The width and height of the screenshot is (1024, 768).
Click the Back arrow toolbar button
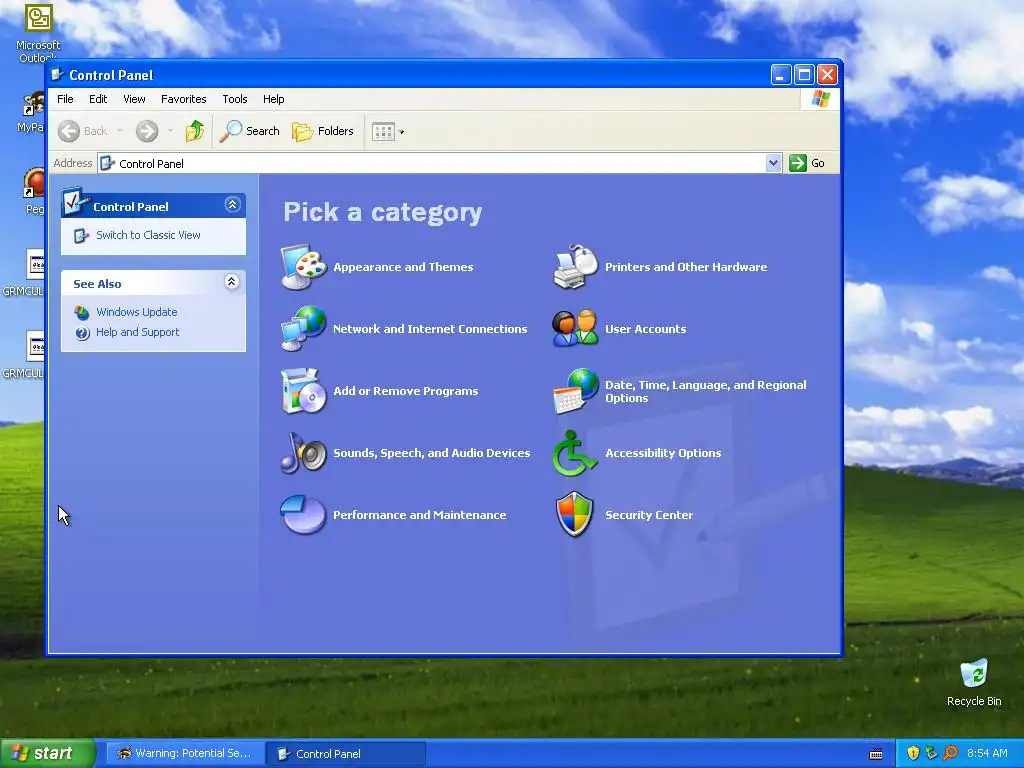pos(82,131)
